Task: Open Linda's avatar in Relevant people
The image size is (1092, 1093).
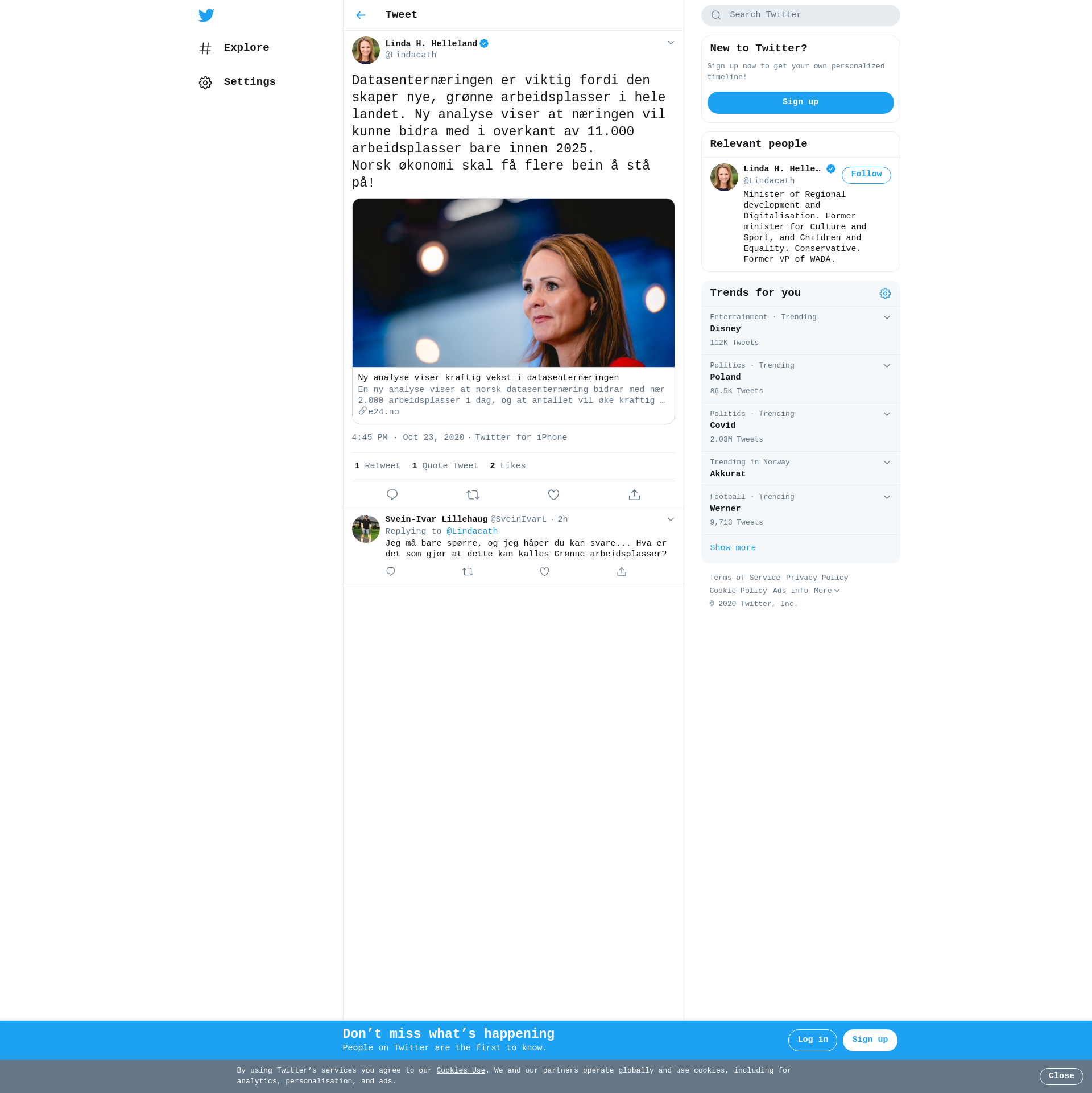Action: [x=724, y=178]
